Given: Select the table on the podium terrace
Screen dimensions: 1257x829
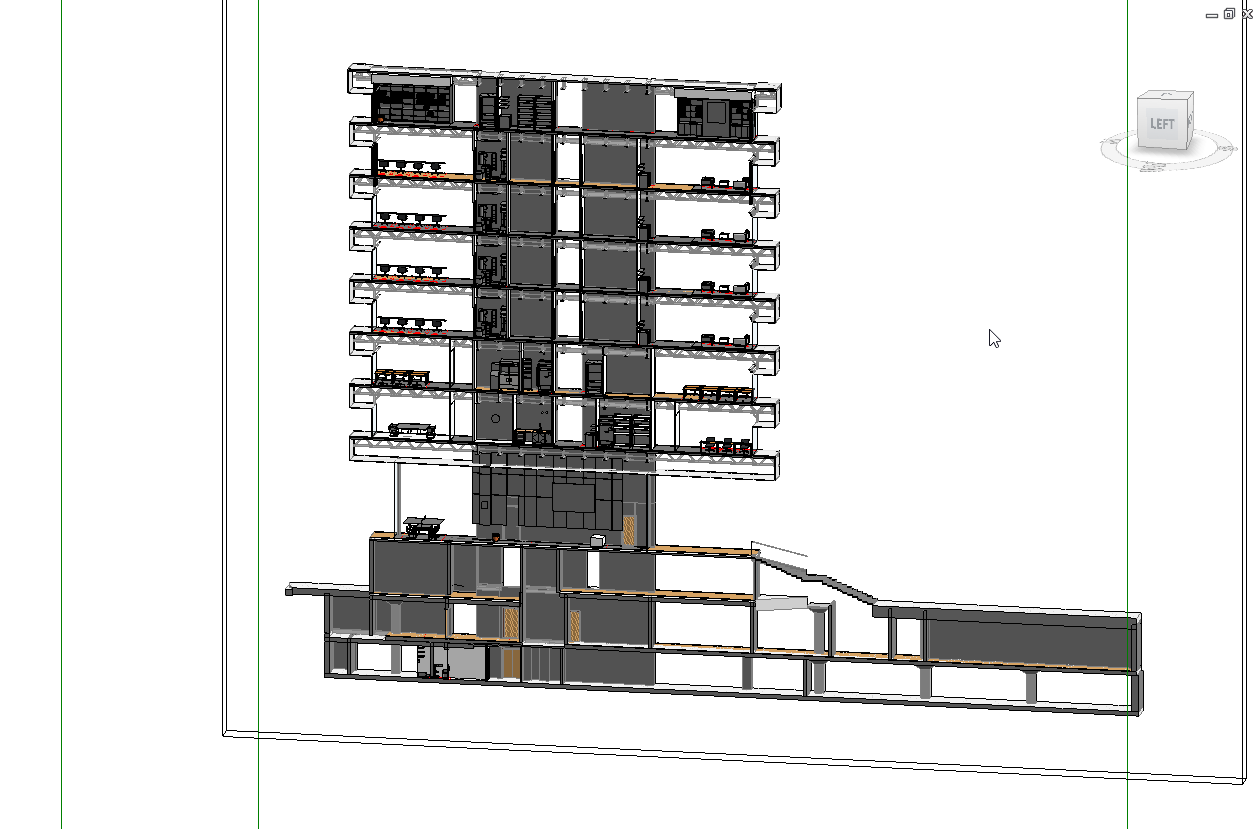Looking at the screenshot, I should pyautogui.click(x=423, y=524).
